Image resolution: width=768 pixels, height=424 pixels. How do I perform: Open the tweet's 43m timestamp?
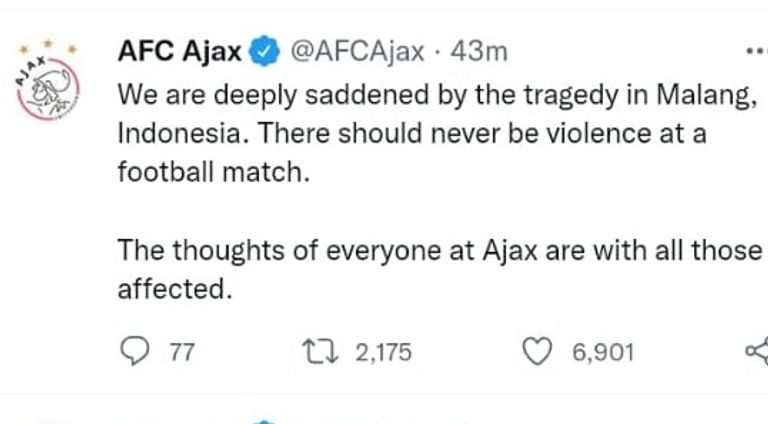(x=478, y=50)
